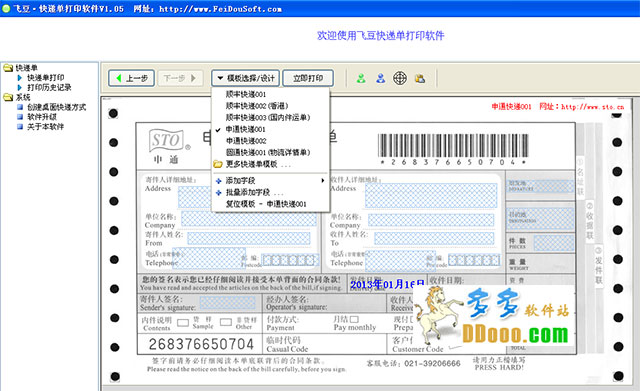
Task: Expand the 添加字段 submenu arrow
Action: coord(322,180)
